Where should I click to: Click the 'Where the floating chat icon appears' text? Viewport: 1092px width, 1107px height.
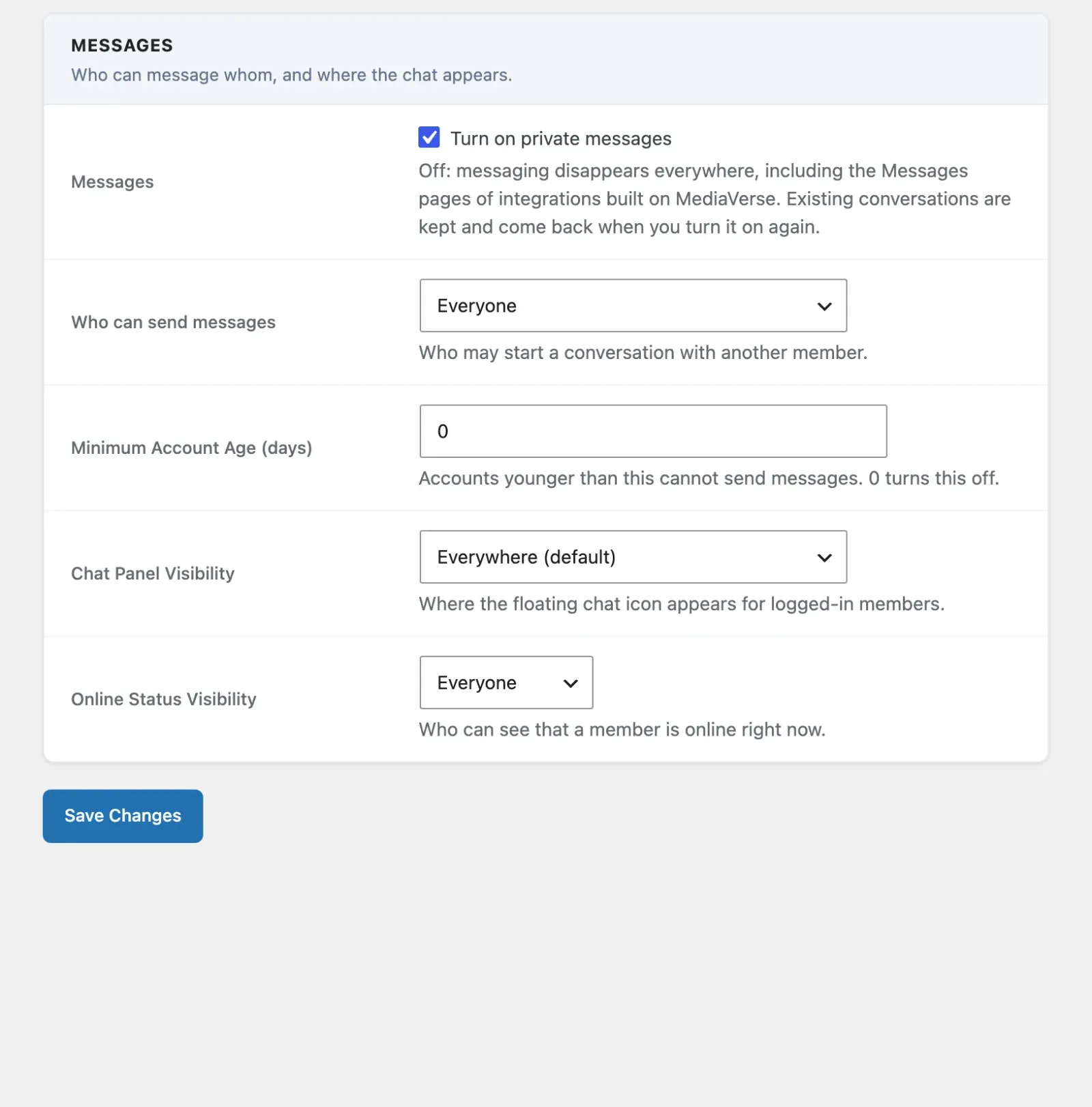(x=681, y=604)
